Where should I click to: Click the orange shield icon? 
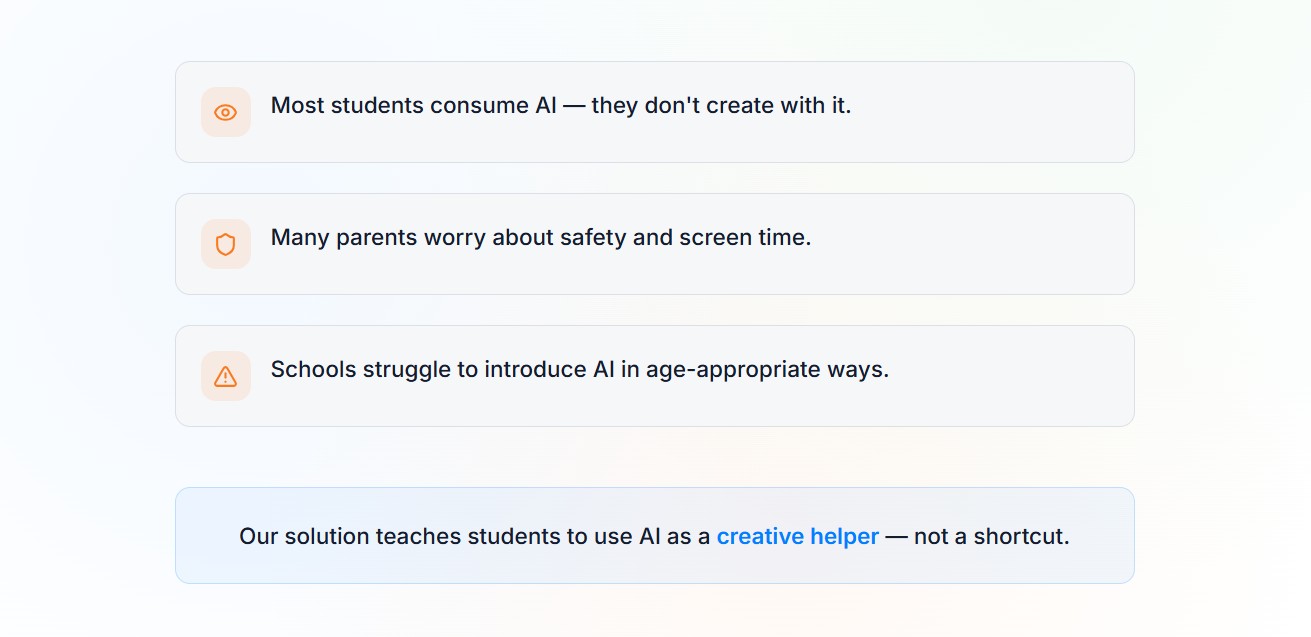click(x=226, y=244)
